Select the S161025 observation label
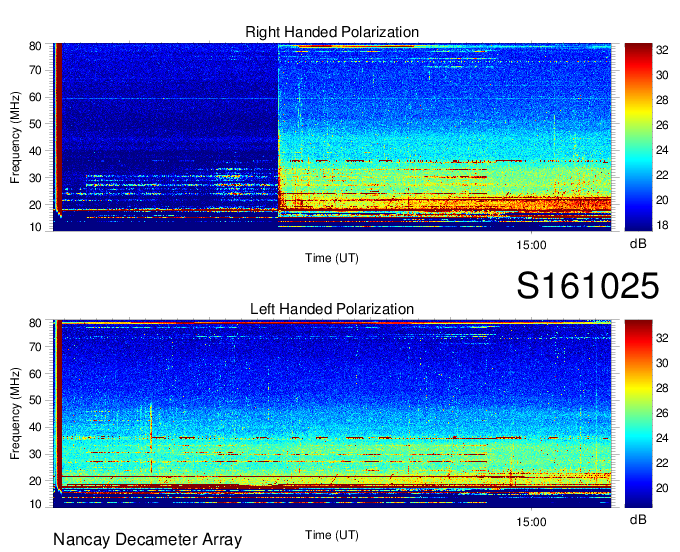680x552 pixels. point(588,285)
